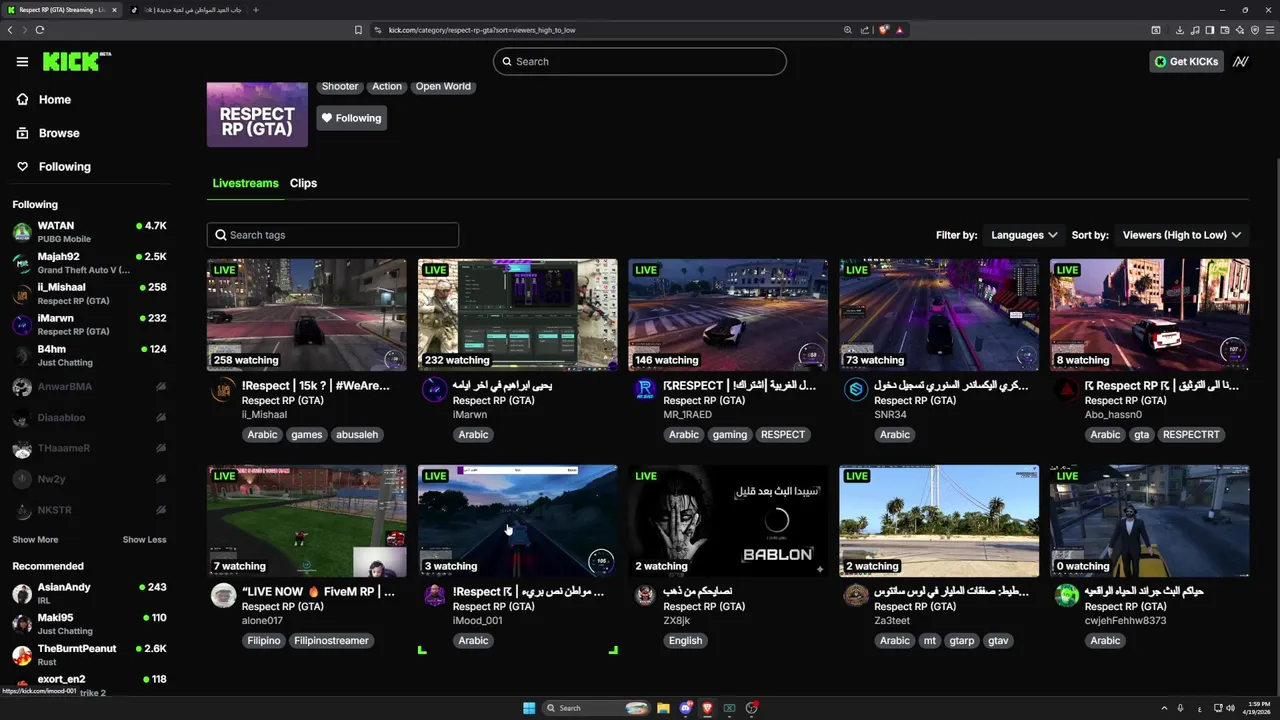Go back with the browser back arrow
The height and width of the screenshot is (720, 1280).
tap(10, 30)
